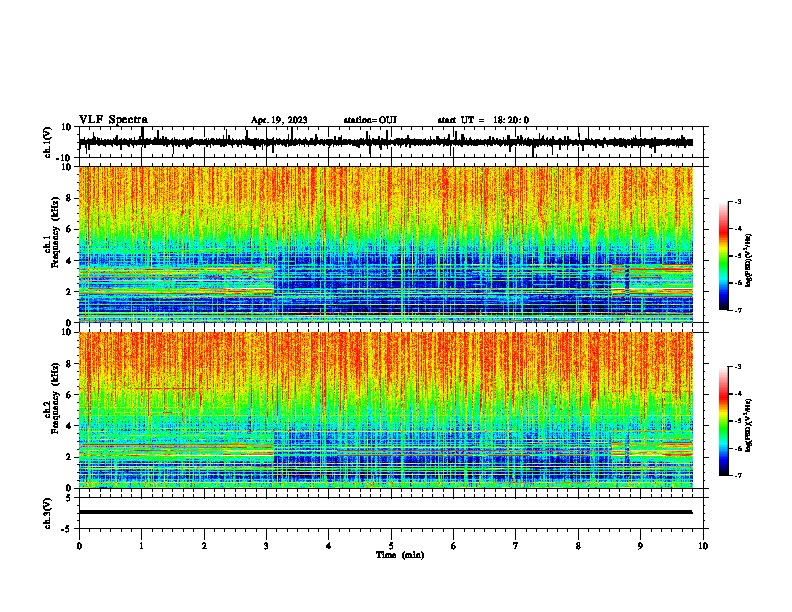Click the ch.3 flat voltage trace
Image resolution: width=792 pixels, height=612 pixels.
pos(386,512)
